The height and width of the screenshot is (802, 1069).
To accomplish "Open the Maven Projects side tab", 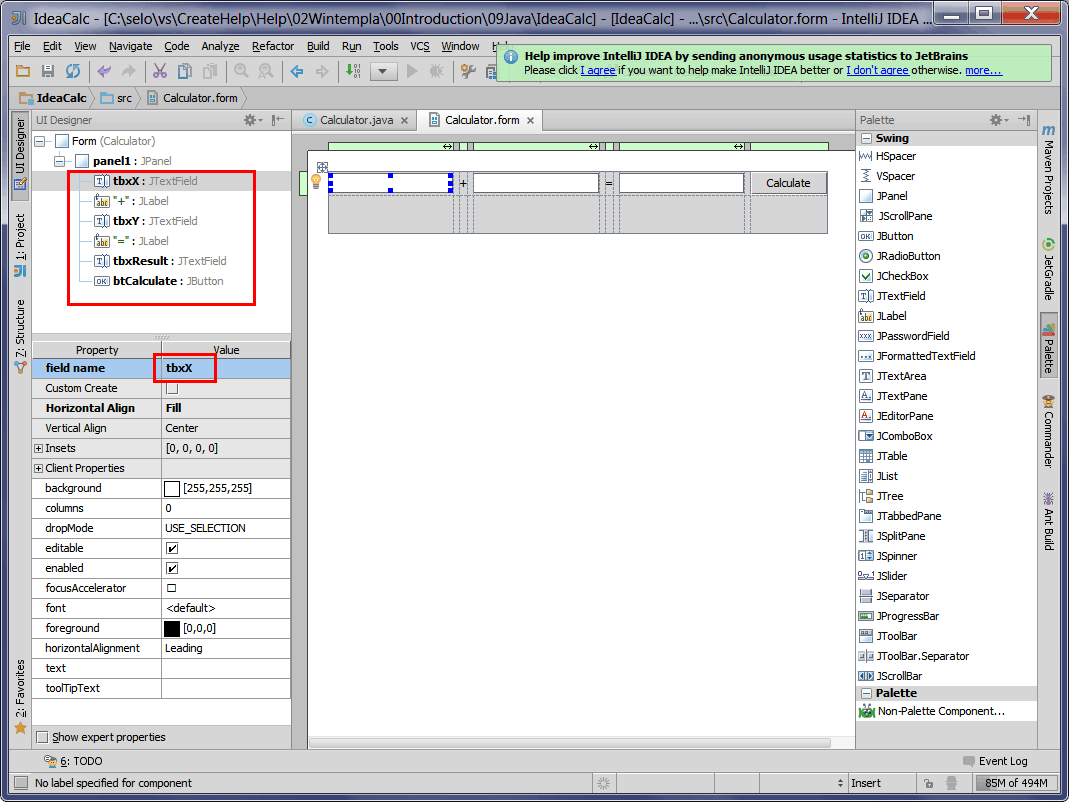I will pos(1048,170).
